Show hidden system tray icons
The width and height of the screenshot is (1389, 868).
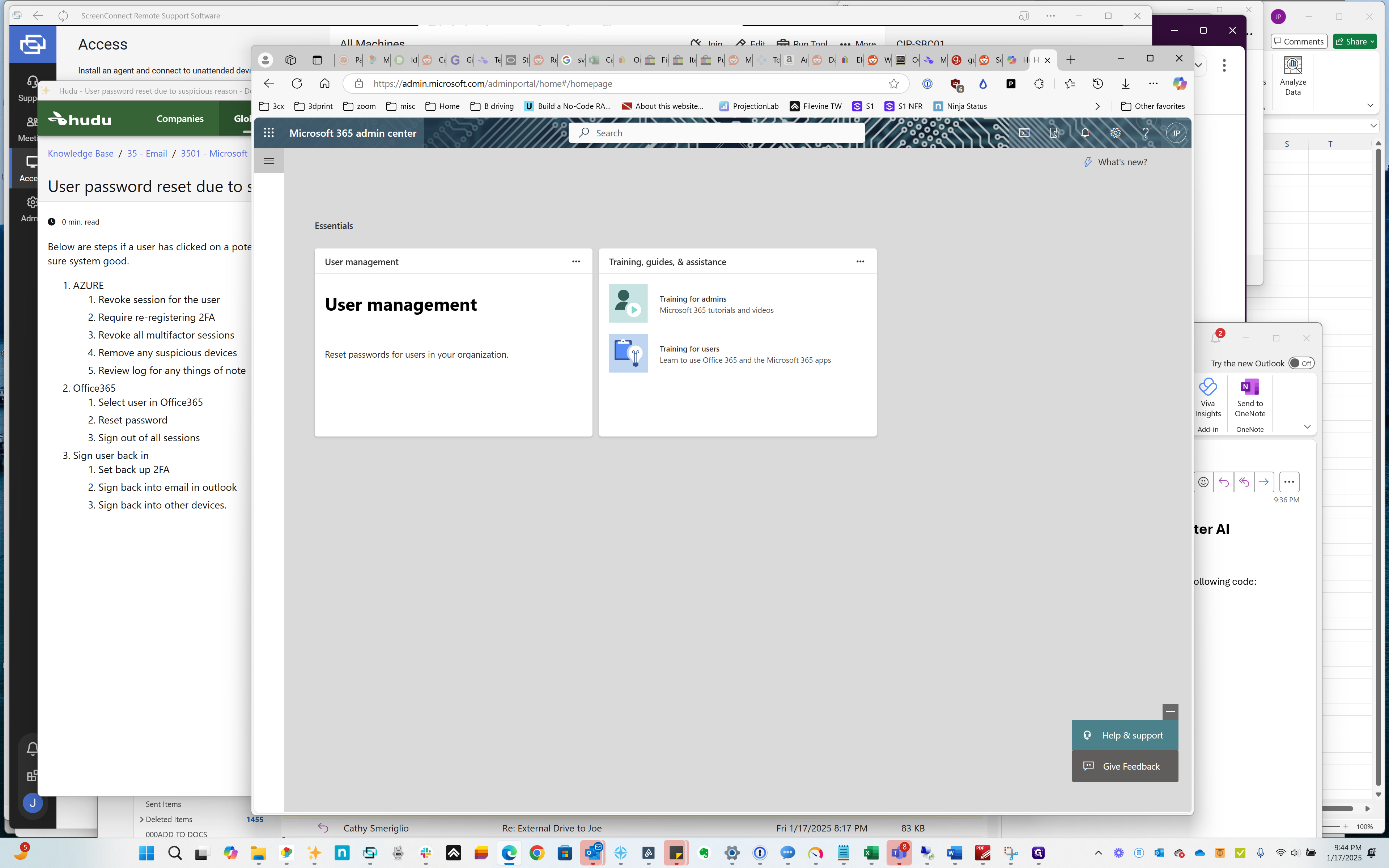click(1098, 852)
